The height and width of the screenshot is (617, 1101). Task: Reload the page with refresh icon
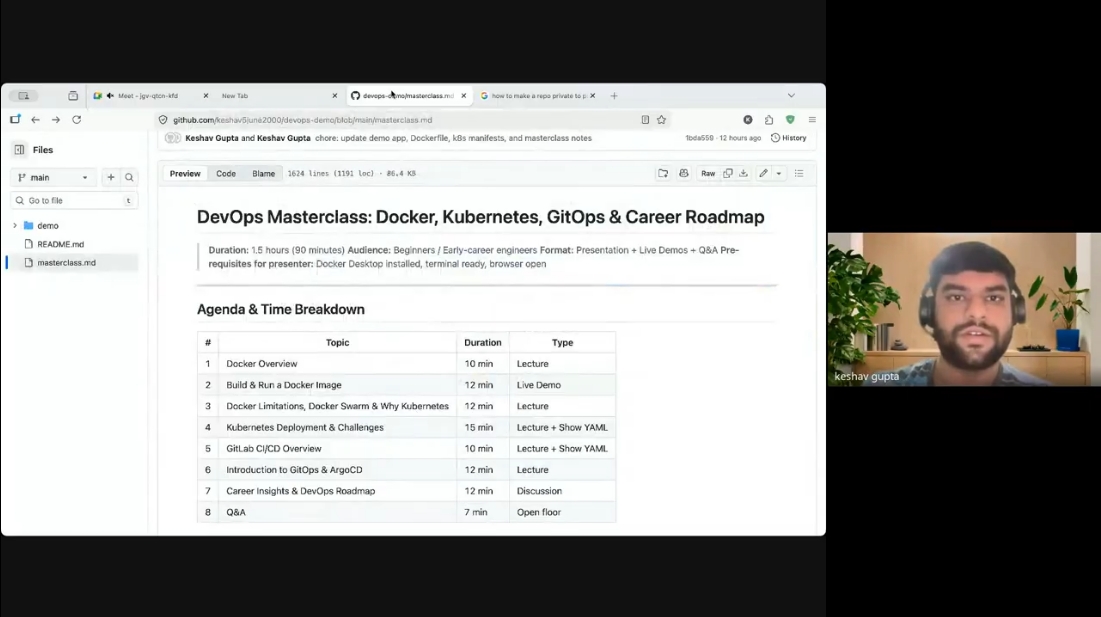pos(76,118)
